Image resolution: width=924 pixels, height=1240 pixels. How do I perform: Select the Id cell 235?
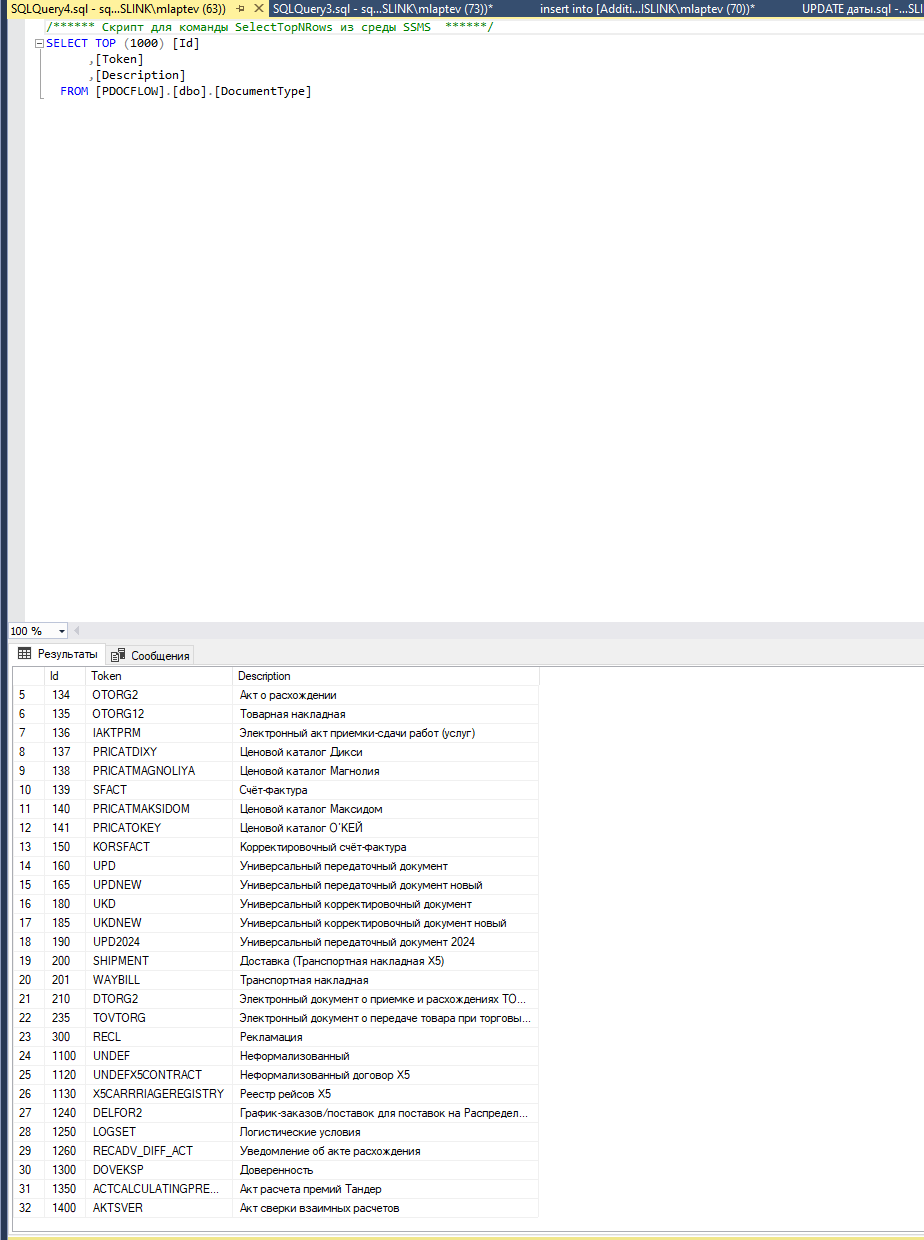[65, 1018]
